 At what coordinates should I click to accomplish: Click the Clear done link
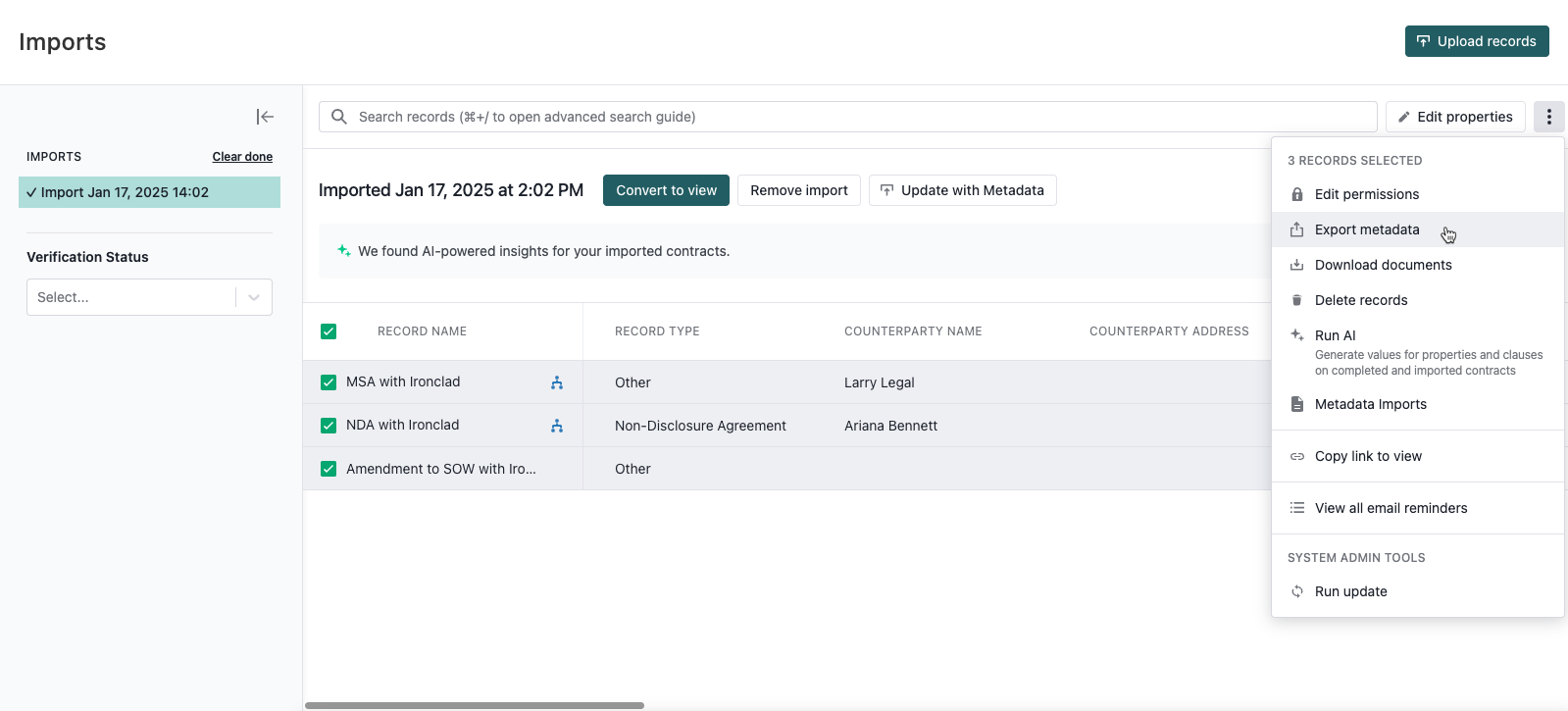(242, 157)
